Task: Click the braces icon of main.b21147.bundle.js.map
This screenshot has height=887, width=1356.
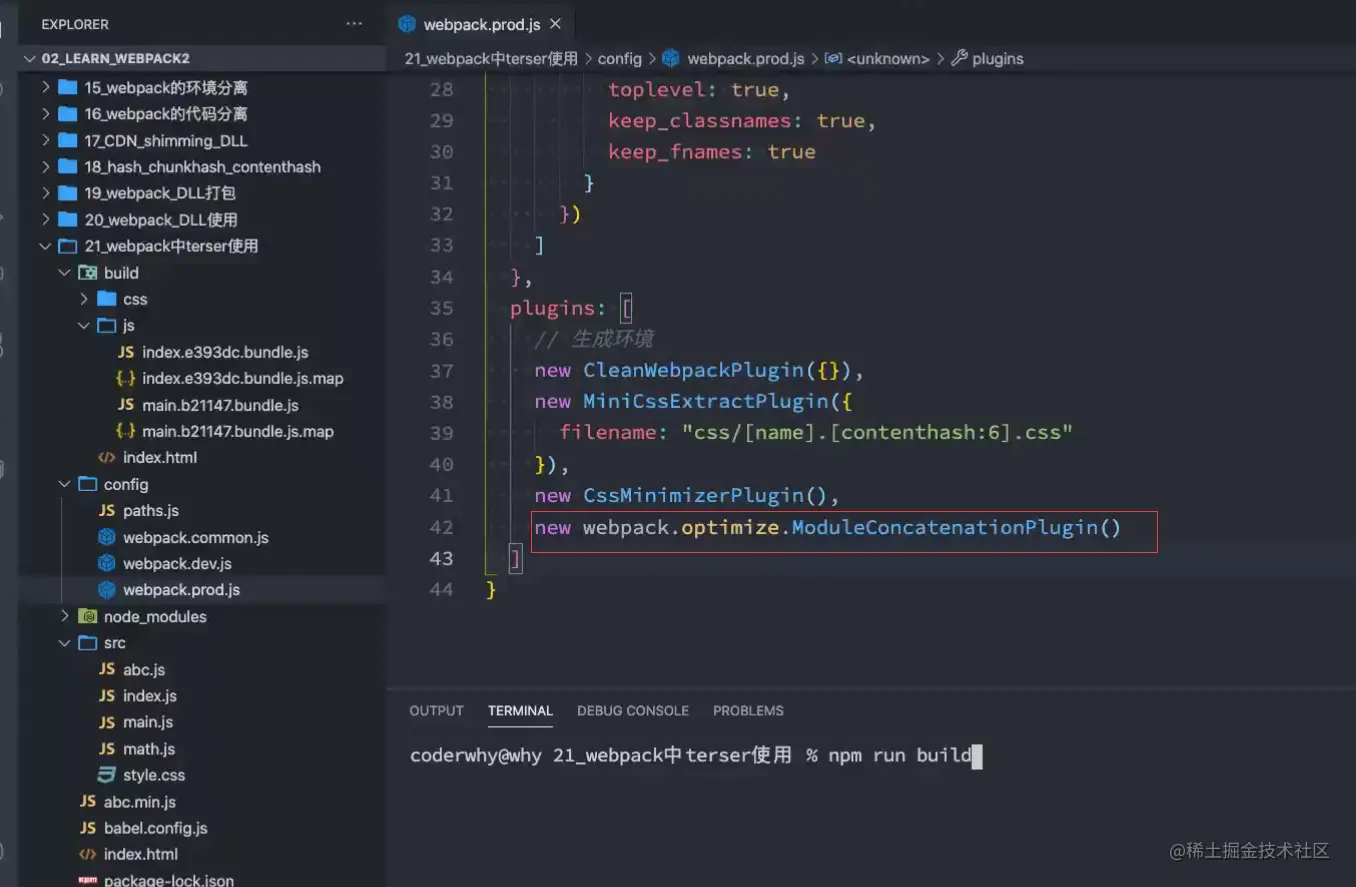Action: (126, 431)
